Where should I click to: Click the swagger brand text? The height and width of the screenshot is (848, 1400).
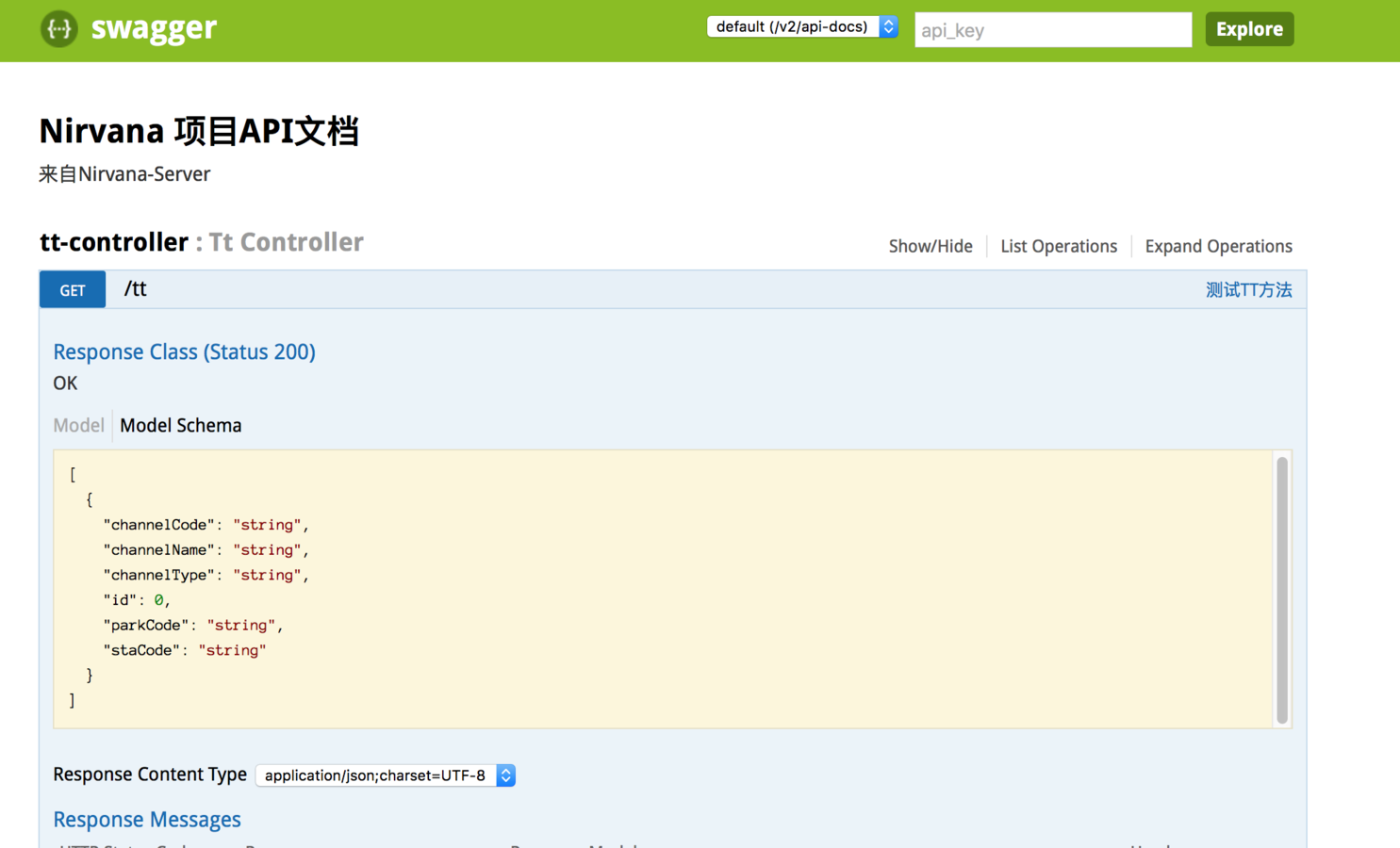tap(154, 28)
